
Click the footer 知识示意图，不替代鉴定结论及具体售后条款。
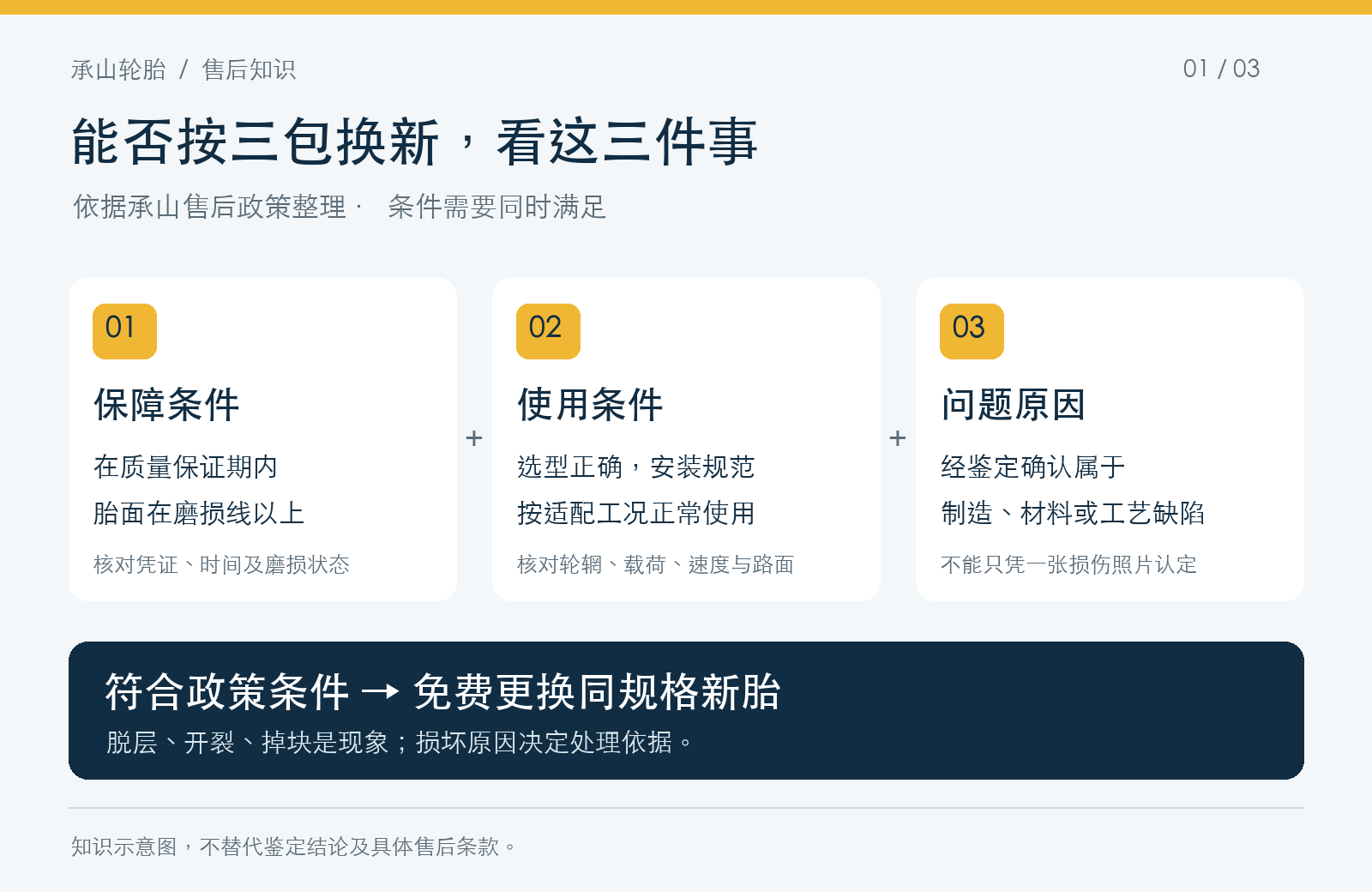(294, 847)
